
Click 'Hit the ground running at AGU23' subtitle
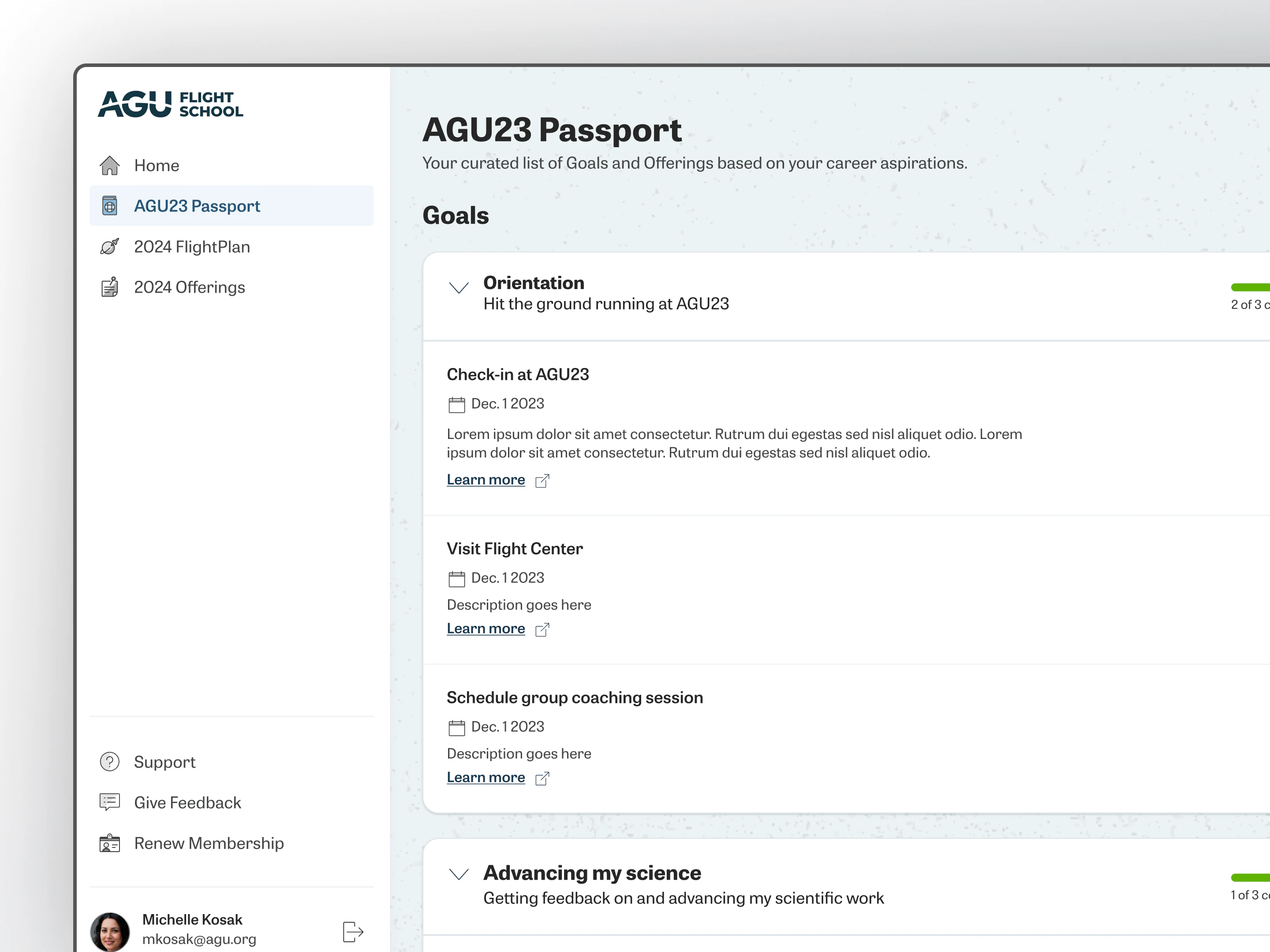606,304
